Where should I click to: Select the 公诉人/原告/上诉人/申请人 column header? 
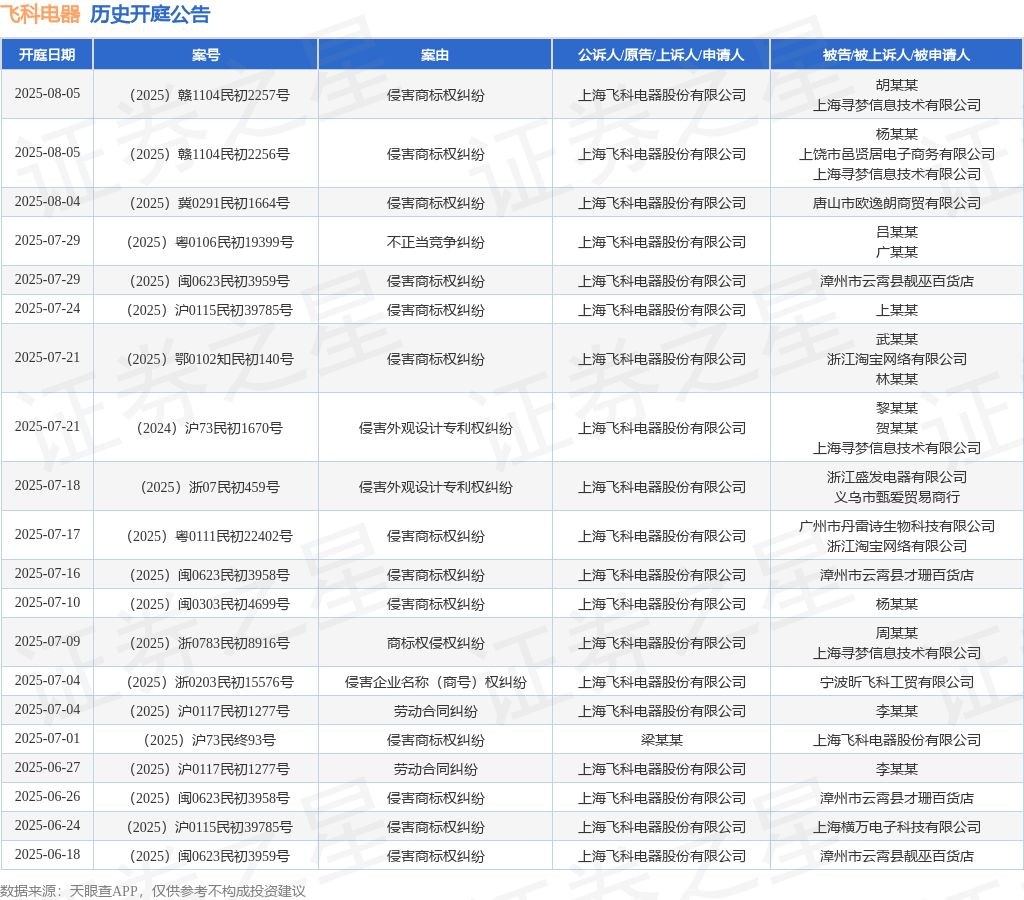661,55
